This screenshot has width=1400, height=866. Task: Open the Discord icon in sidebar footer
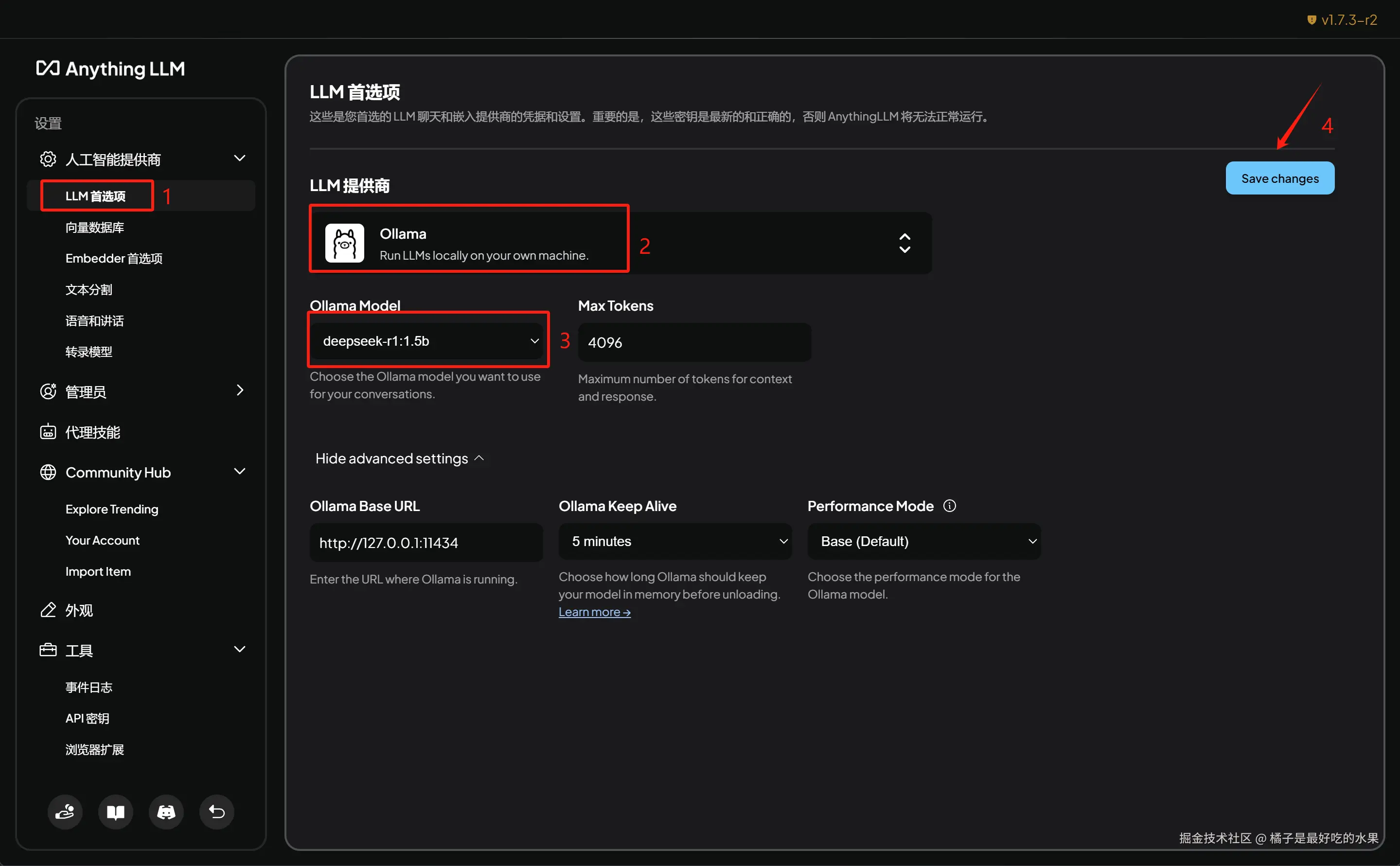(166, 812)
